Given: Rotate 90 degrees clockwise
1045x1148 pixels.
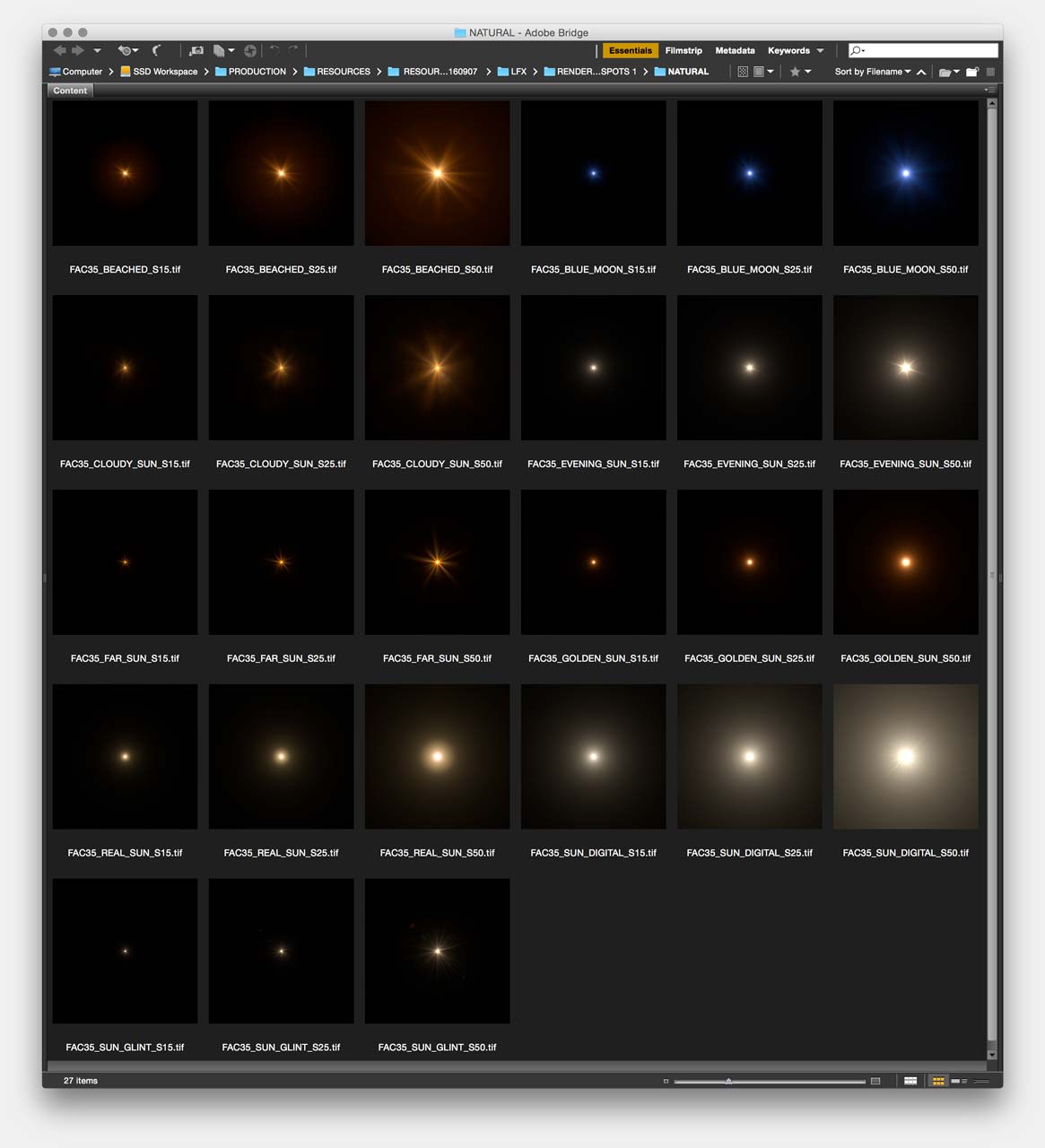Looking at the screenshot, I should [x=293, y=51].
